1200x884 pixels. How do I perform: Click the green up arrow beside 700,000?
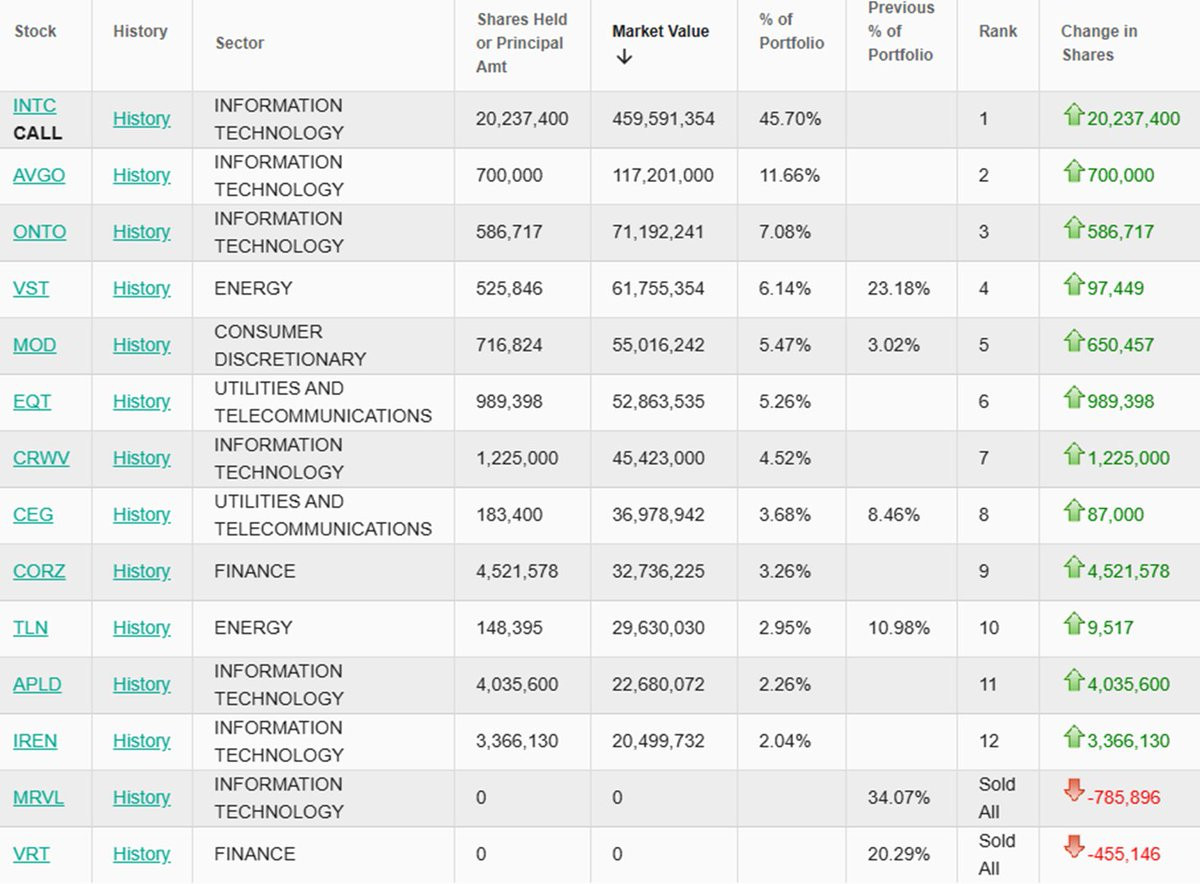1074,173
